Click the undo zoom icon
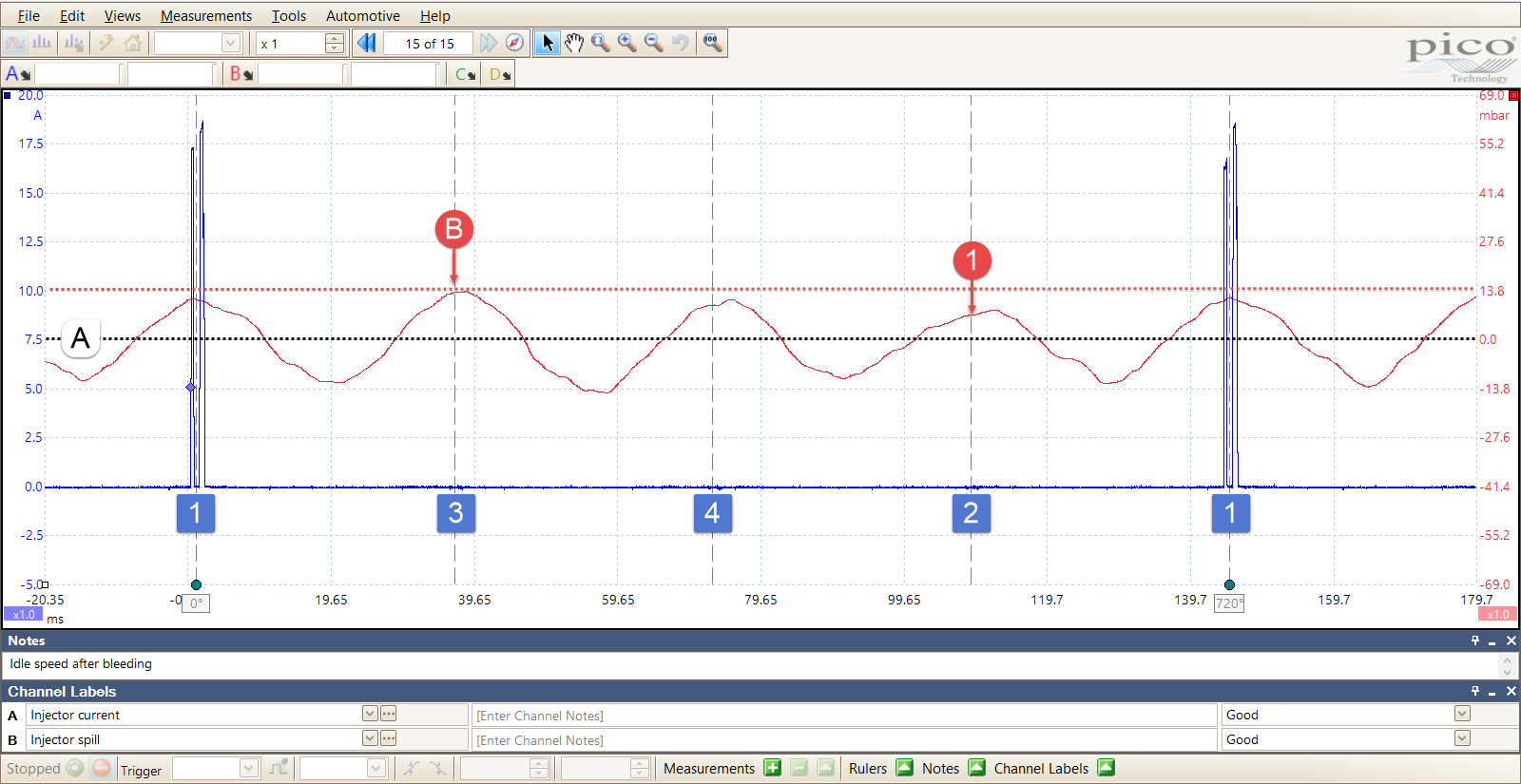 [x=681, y=43]
